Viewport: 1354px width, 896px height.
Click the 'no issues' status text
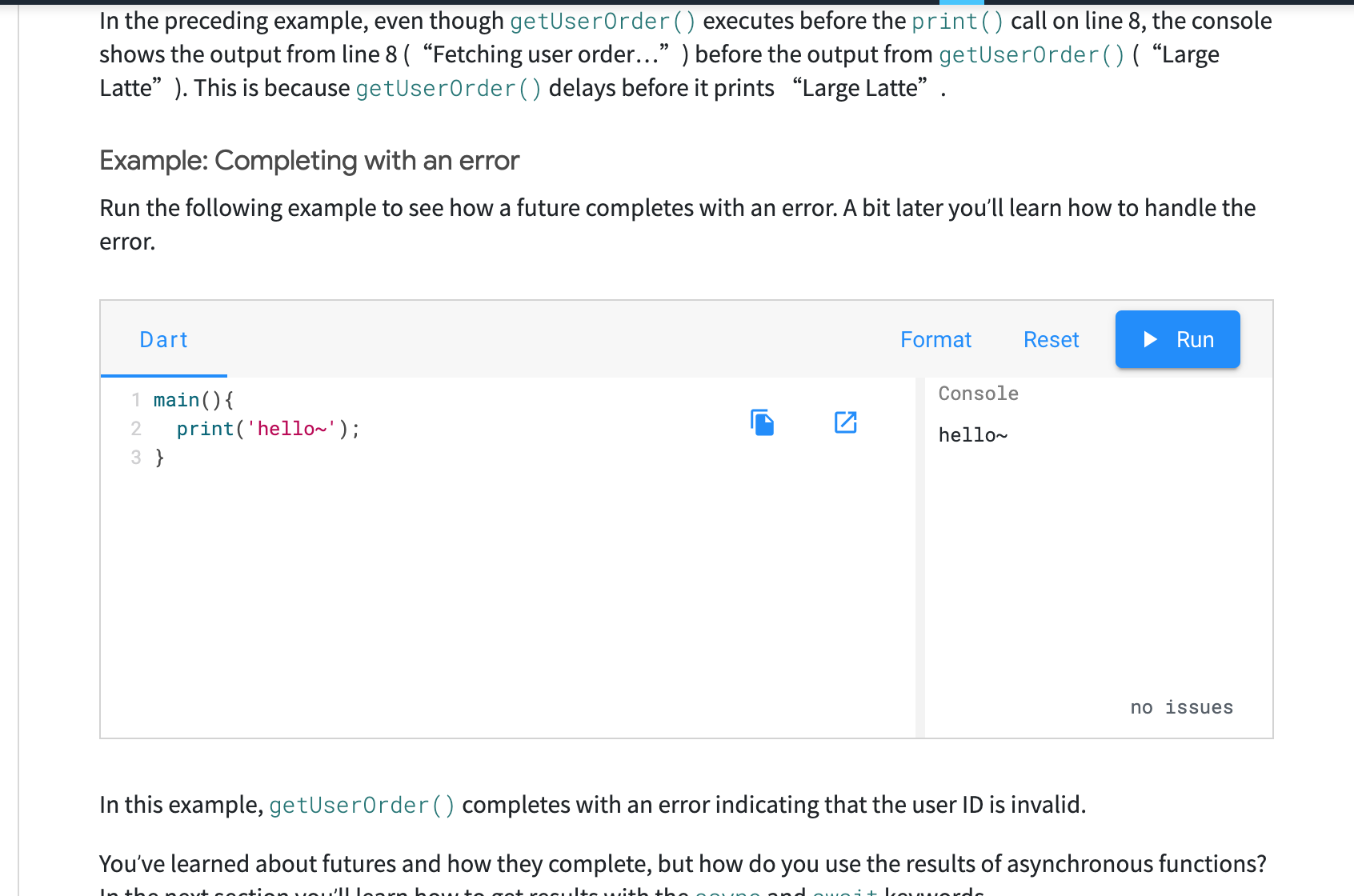1181,707
